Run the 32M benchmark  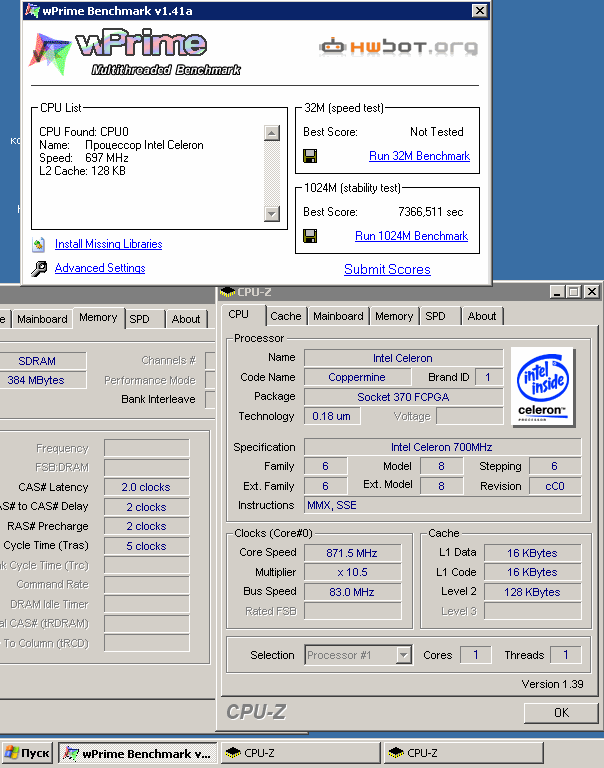coord(419,156)
